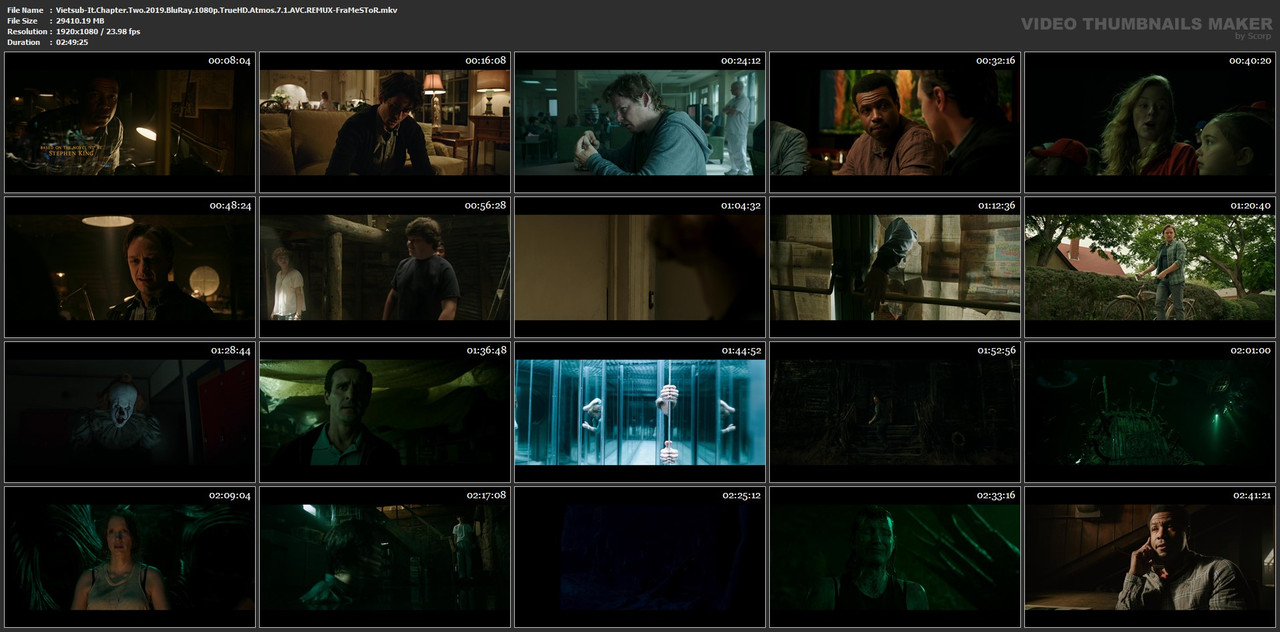This screenshot has height=632, width=1280.
Task: Click the 00:32:16 thumbnail
Action: pyautogui.click(x=895, y=123)
